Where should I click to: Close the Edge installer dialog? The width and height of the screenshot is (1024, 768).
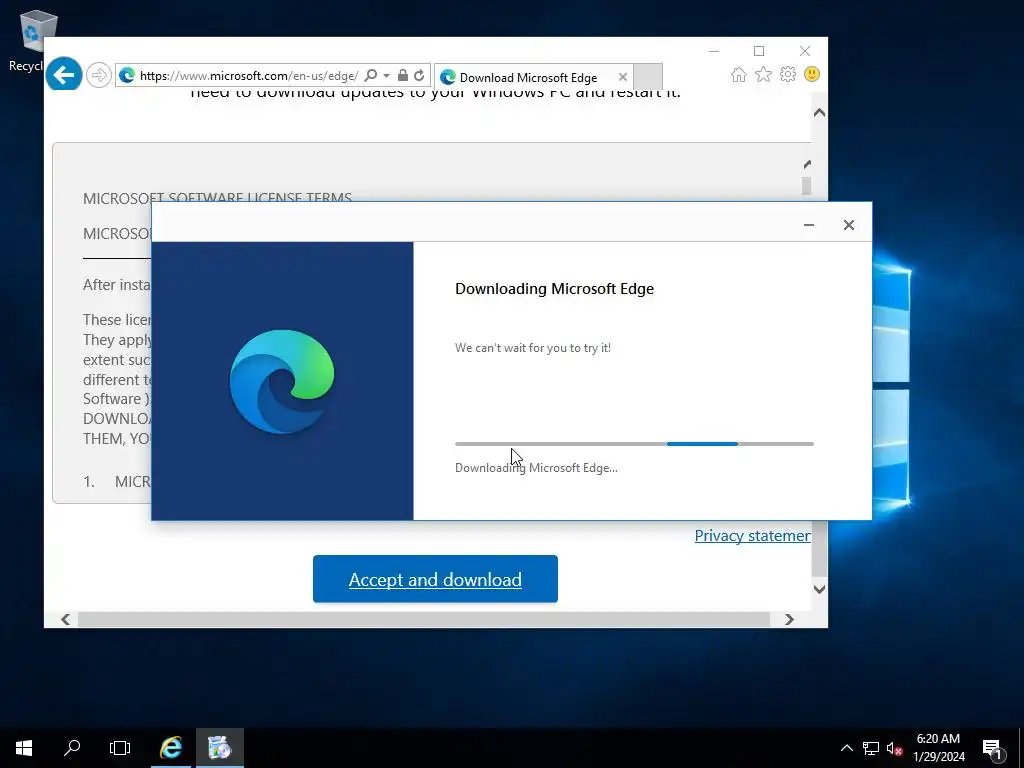pos(849,225)
